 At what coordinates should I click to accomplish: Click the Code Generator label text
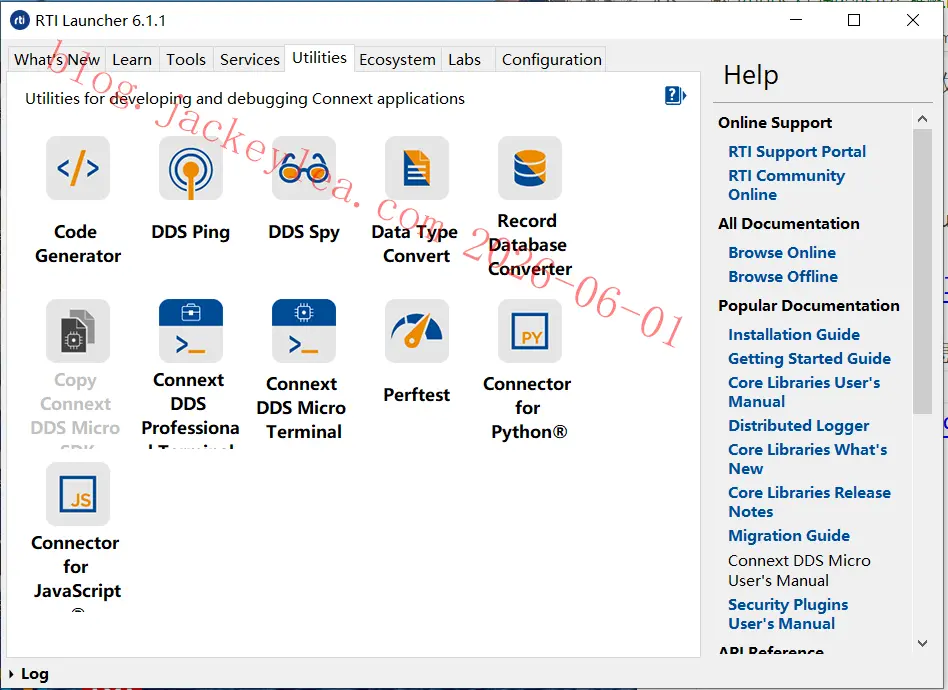pyautogui.click(x=78, y=244)
